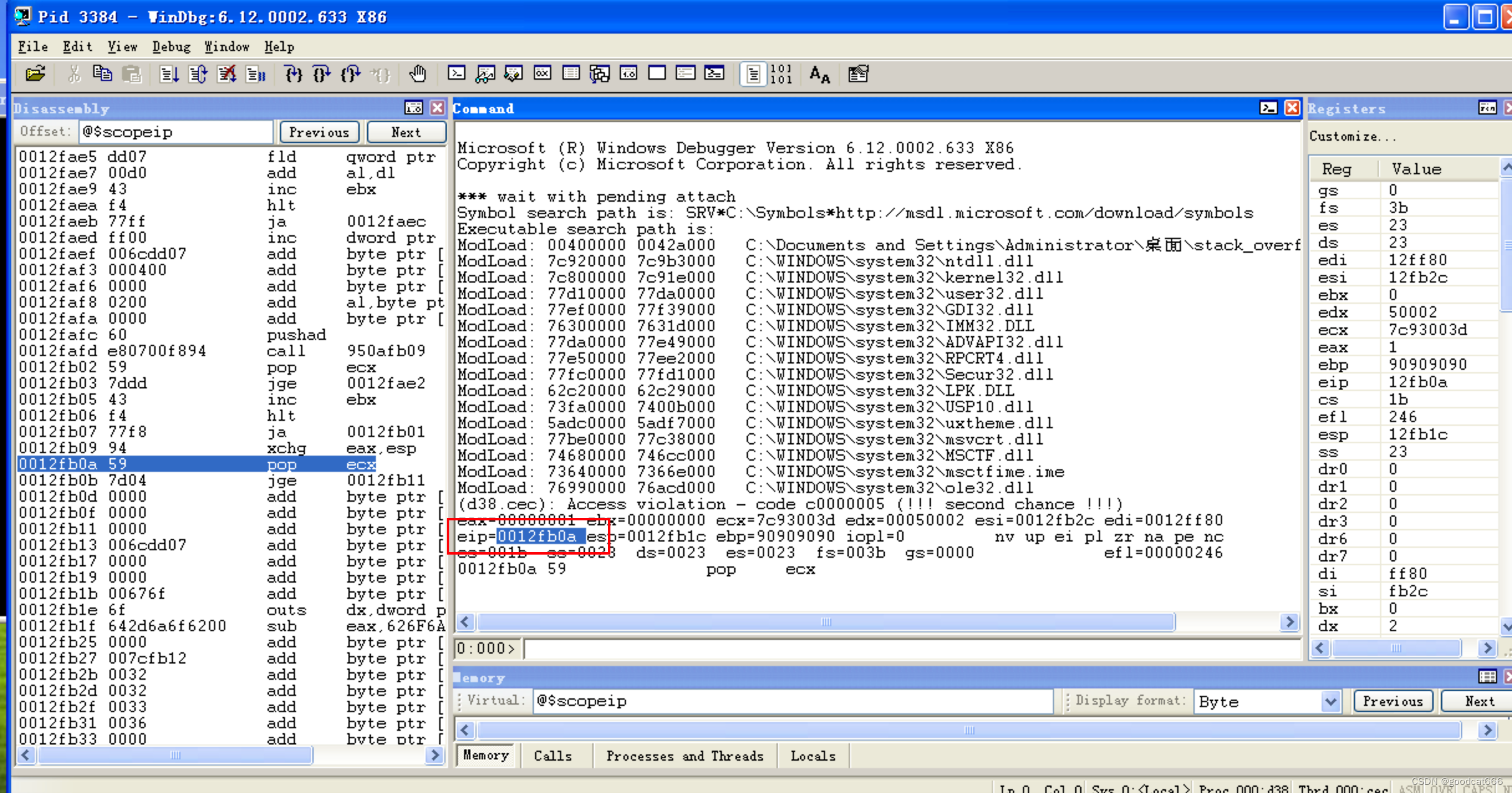The image size is (1512, 793).
Task: Click the Stop Debugging icon with red X
Action: pos(227,75)
